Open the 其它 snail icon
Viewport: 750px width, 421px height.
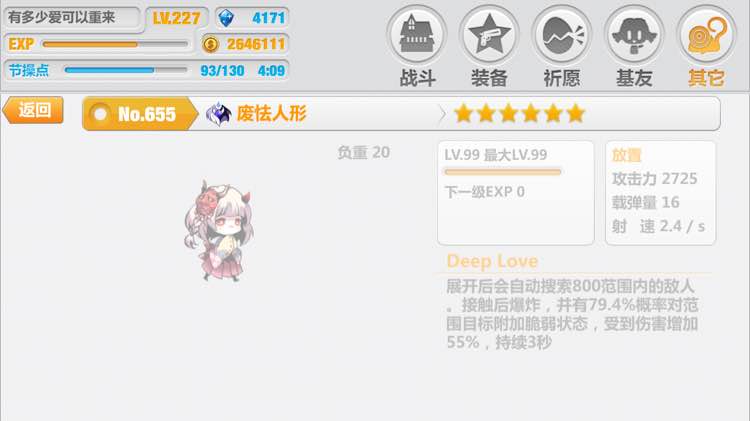(x=707, y=34)
